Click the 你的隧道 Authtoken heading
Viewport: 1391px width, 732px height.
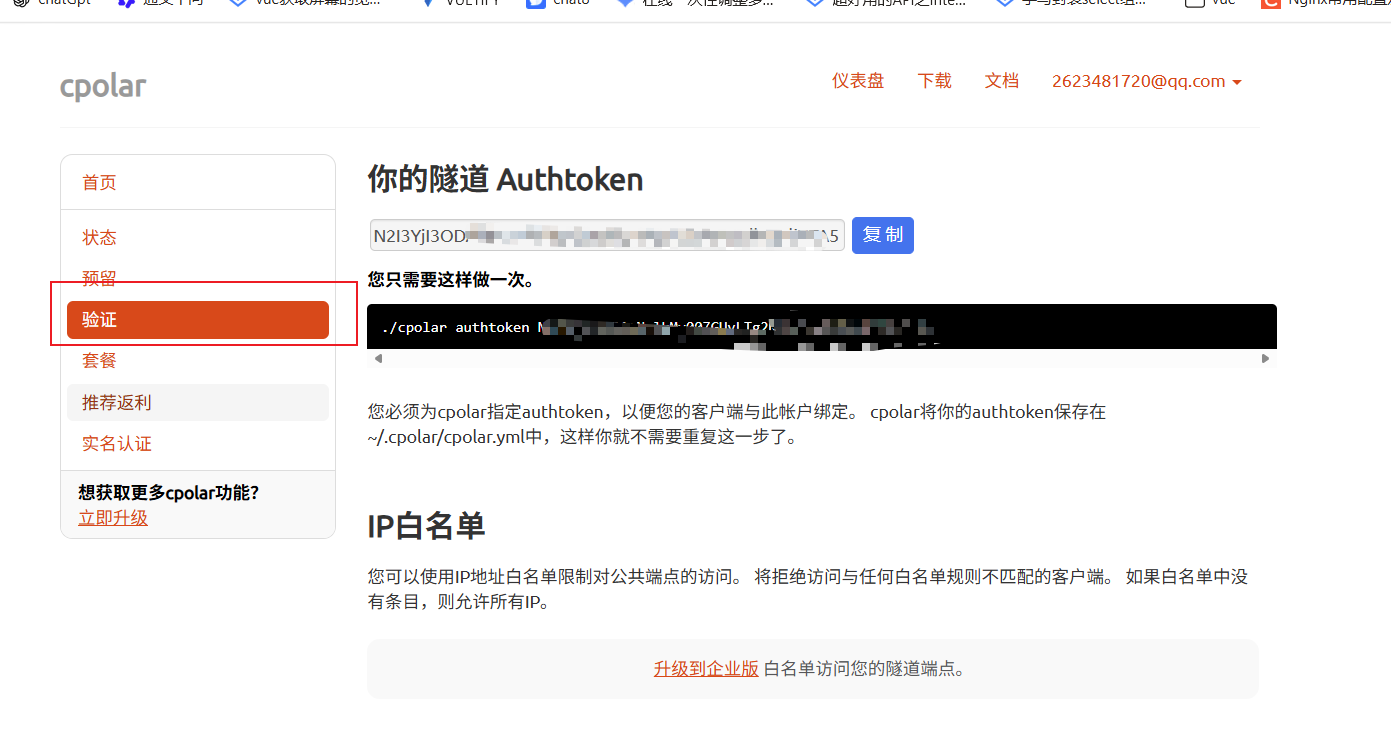(505, 179)
